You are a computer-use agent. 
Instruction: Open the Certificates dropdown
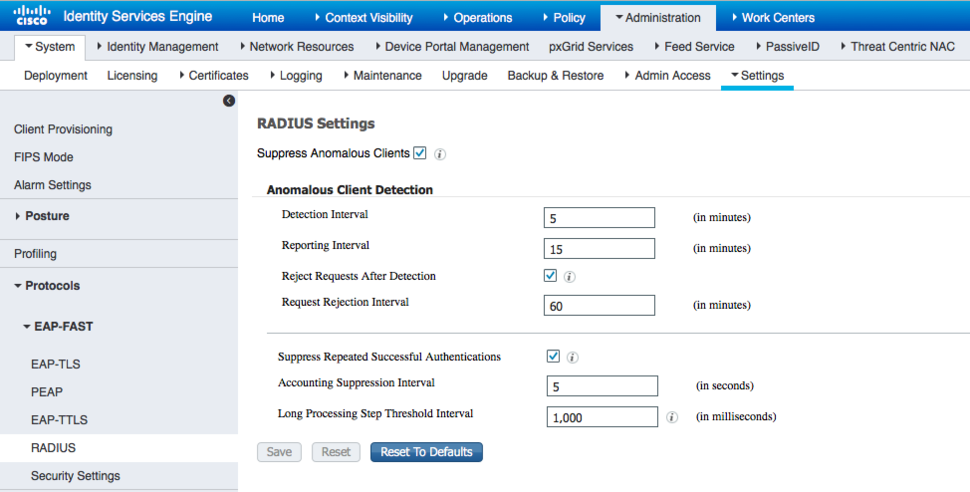tap(213, 76)
